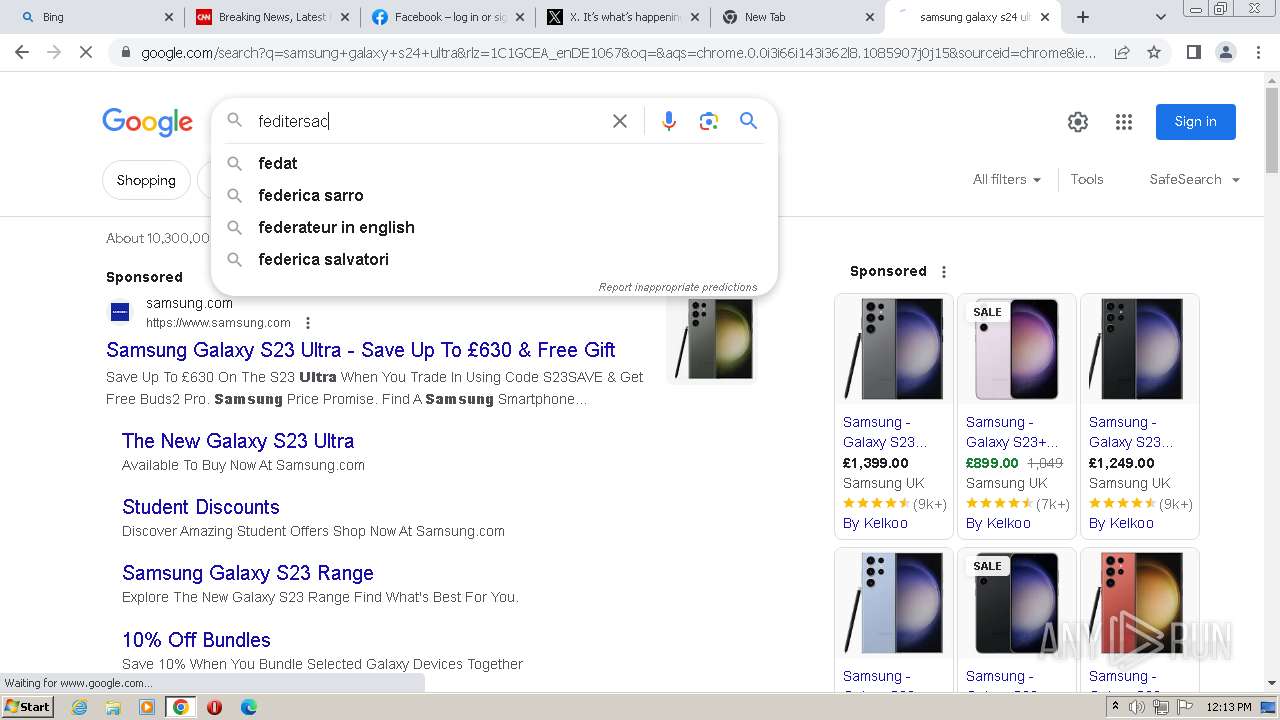Open Samsung Galaxy S23 Ultra Save Up To £630 link
This screenshot has height=720, width=1280.
coord(361,350)
